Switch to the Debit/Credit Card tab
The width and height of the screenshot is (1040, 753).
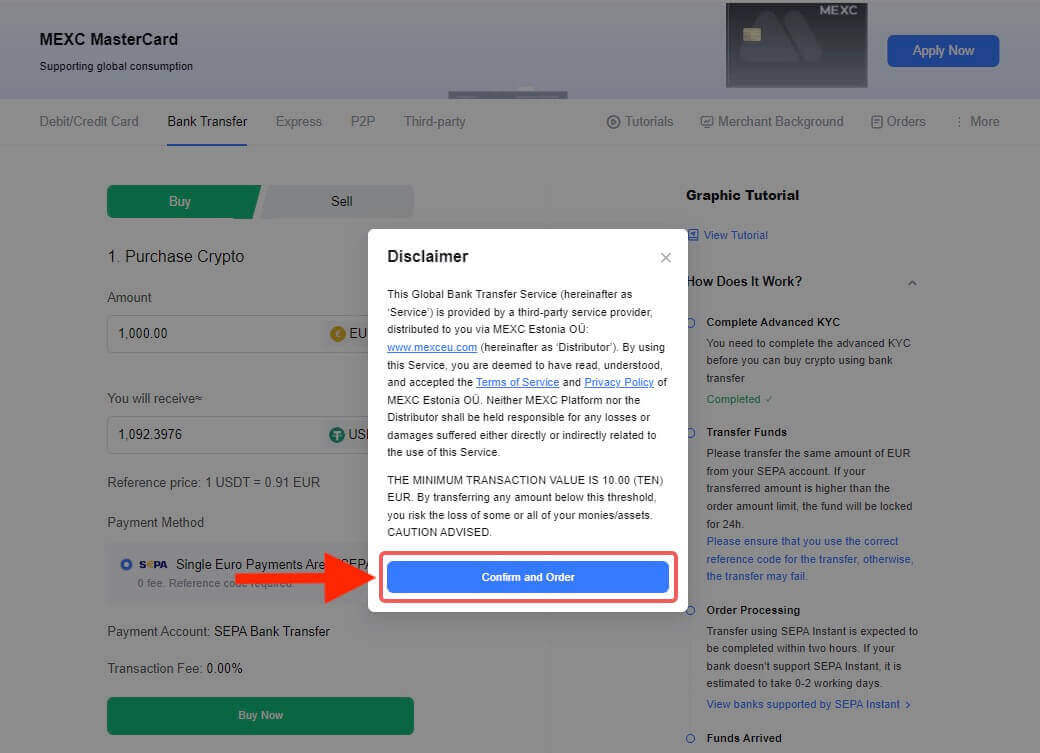89,121
